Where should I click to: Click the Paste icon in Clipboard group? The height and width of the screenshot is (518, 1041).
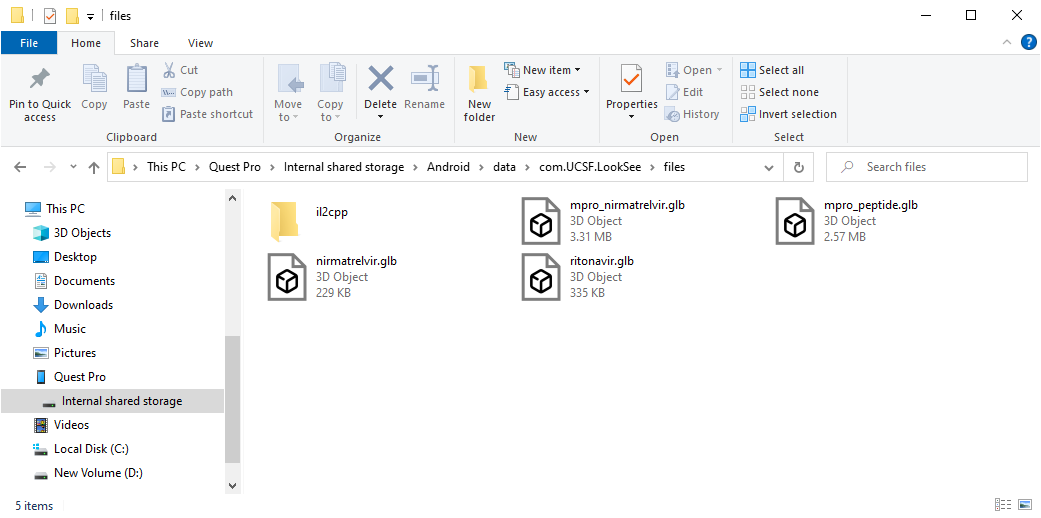click(x=136, y=80)
